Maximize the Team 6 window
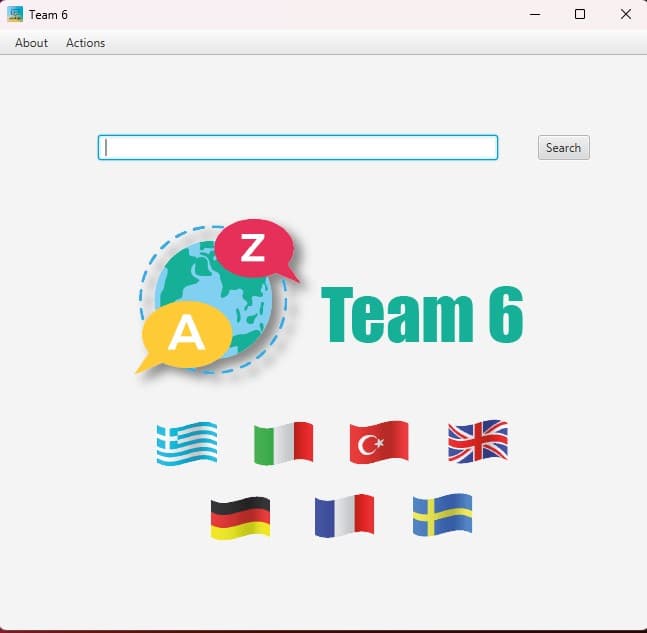647x633 pixels. 580,14
